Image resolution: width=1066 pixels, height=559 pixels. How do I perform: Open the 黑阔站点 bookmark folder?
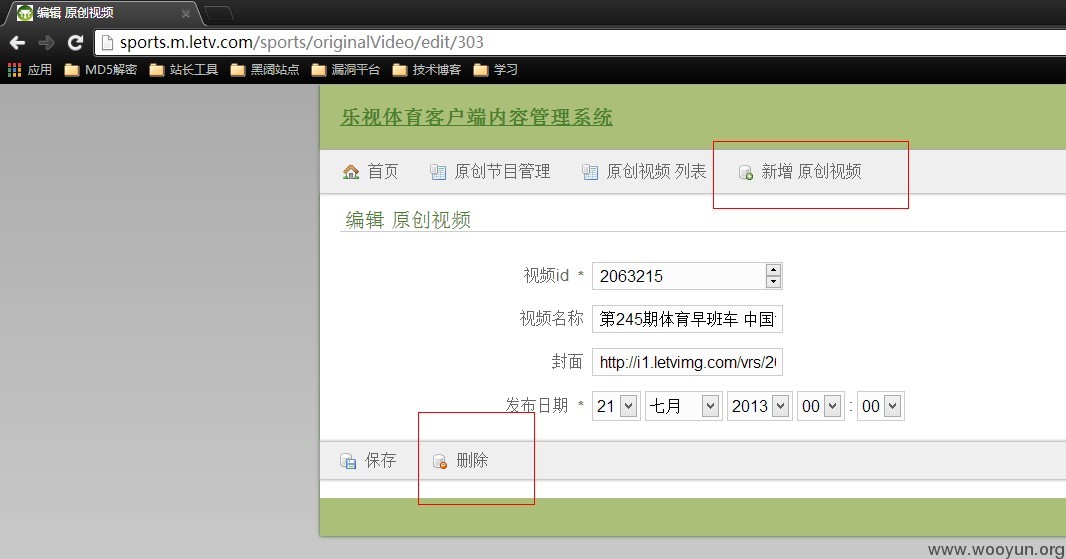[264, 69]
